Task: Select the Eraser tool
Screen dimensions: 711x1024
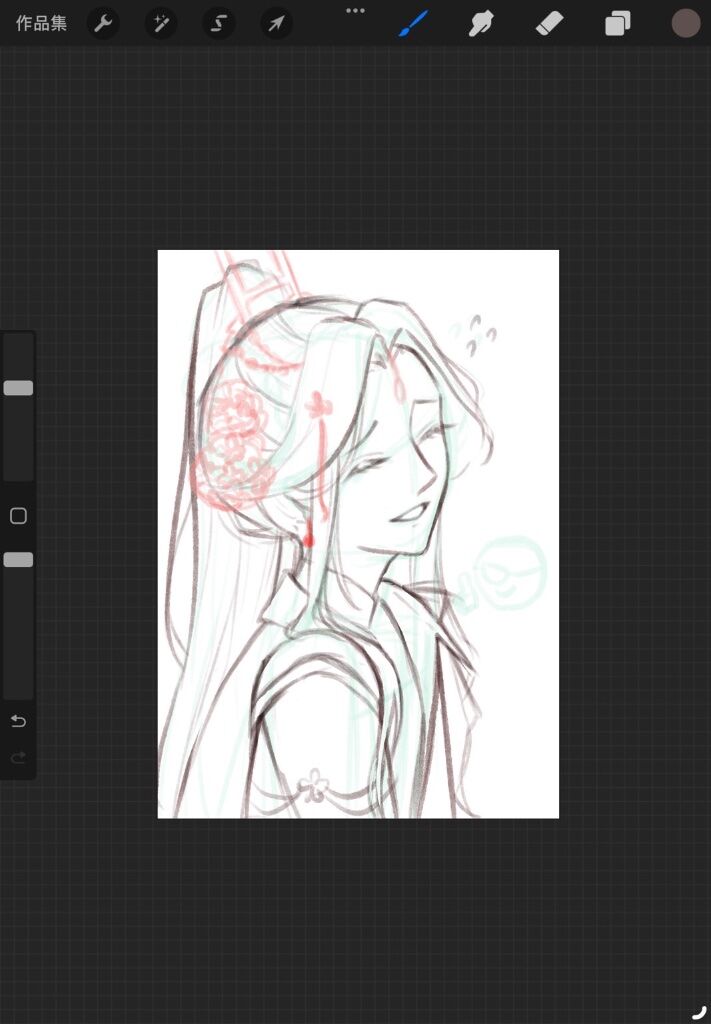Action: coord(550,23)
